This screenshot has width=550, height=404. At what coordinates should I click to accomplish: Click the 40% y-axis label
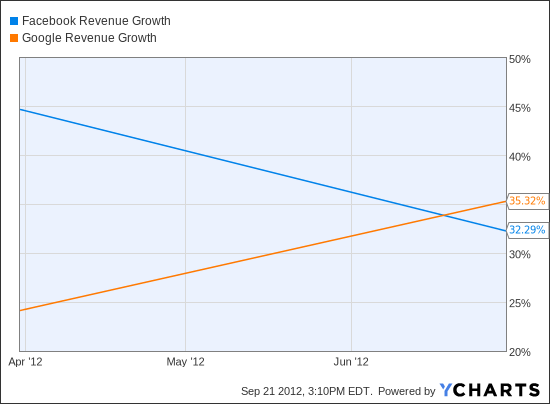[520, 157]
